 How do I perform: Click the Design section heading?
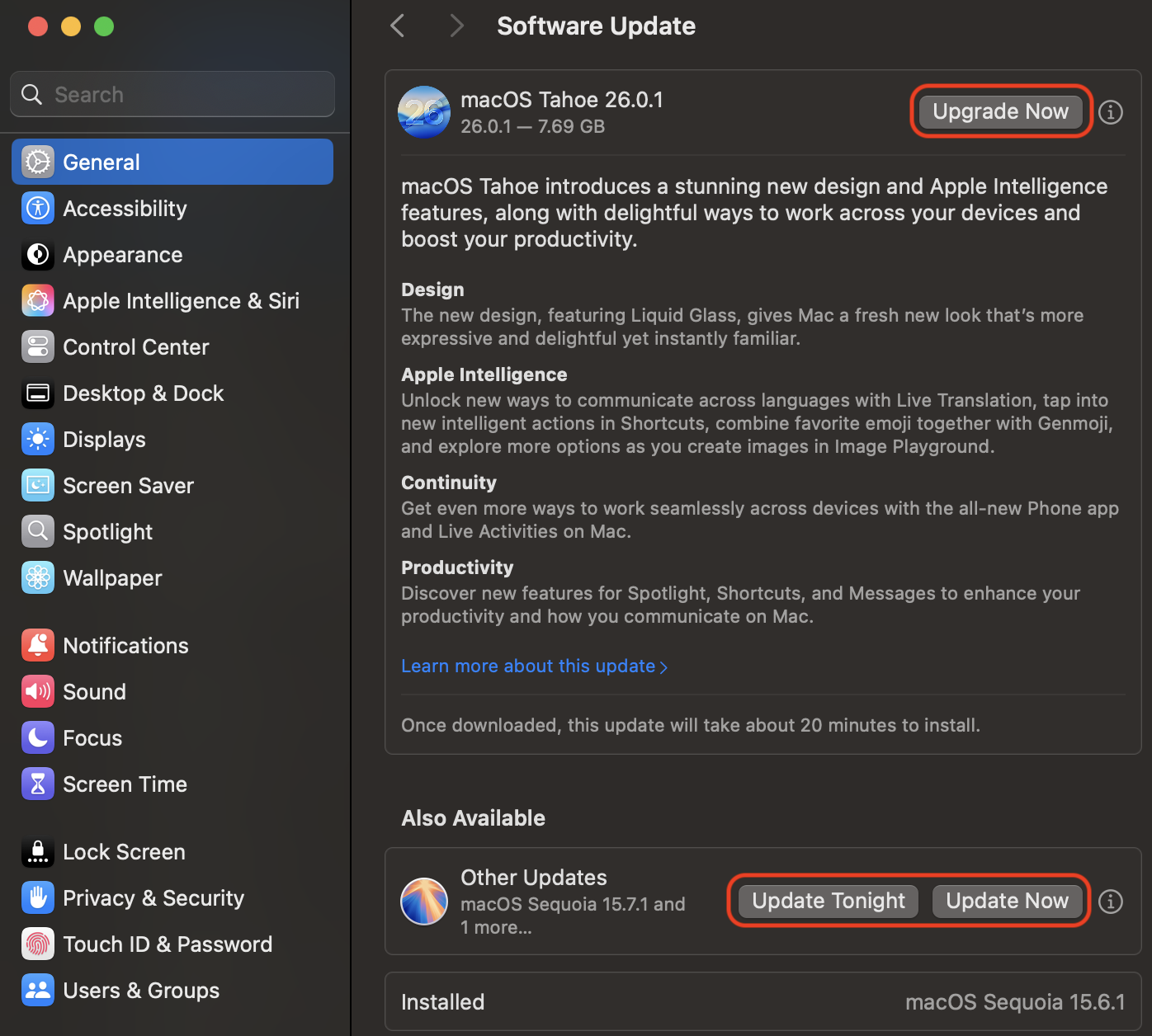point(432,290)
